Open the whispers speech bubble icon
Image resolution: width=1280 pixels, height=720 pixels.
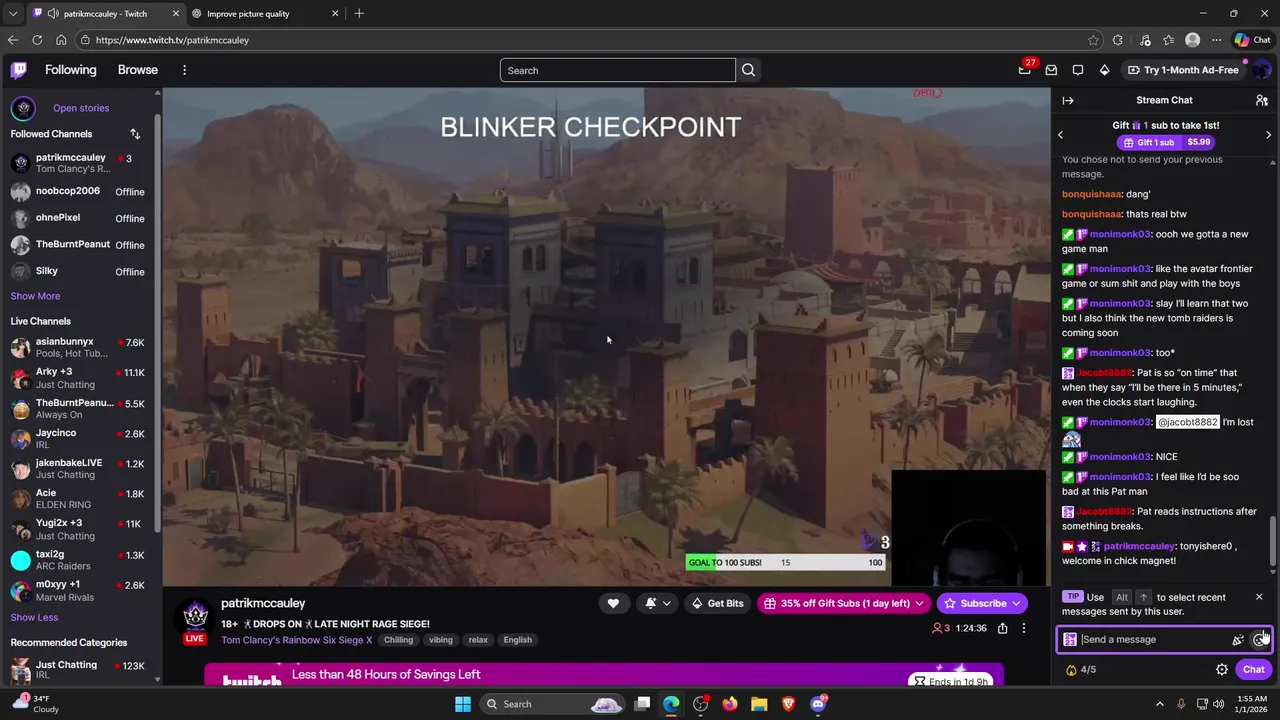click(1078, 70)
